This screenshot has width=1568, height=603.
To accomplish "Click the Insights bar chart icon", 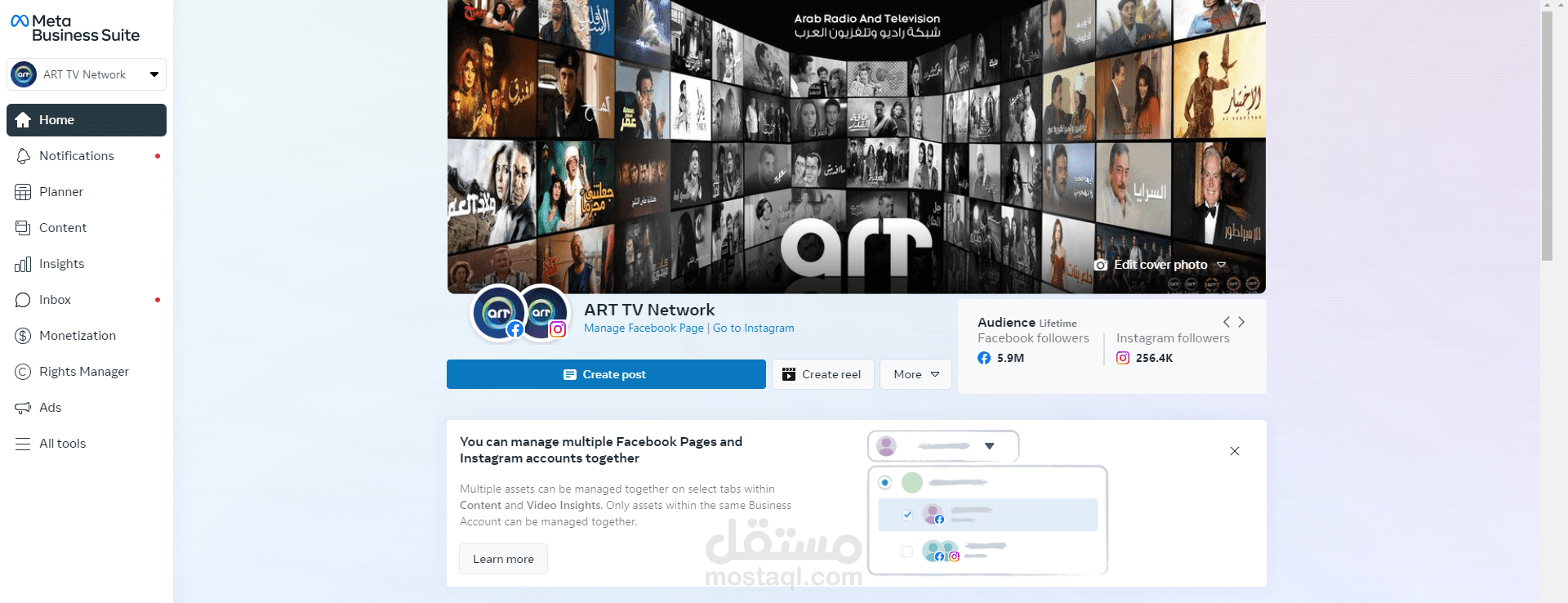I will 23,264.
